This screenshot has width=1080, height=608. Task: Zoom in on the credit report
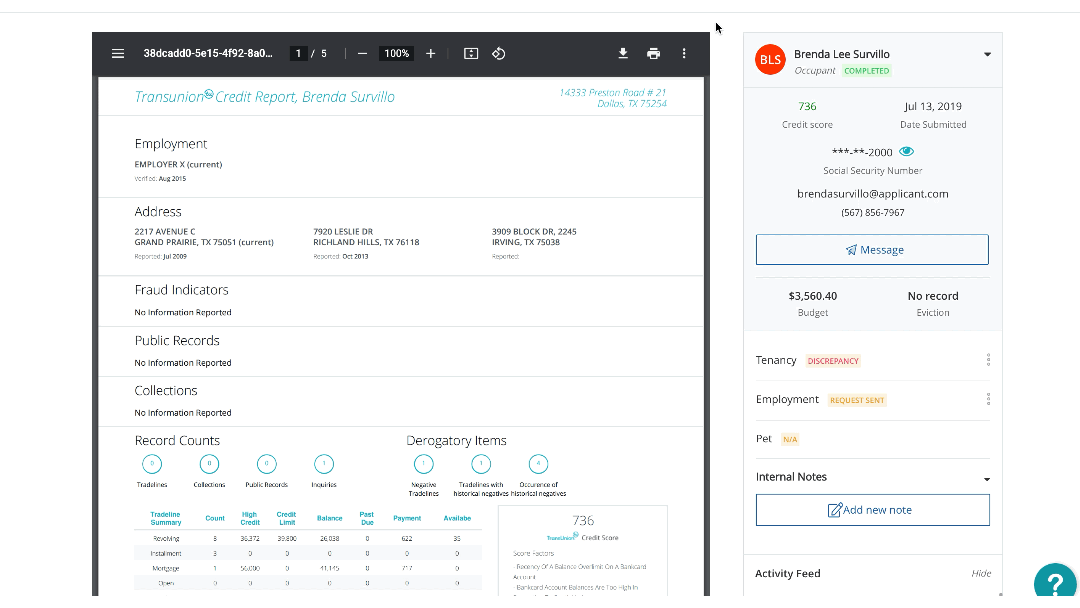pos(431,54)
